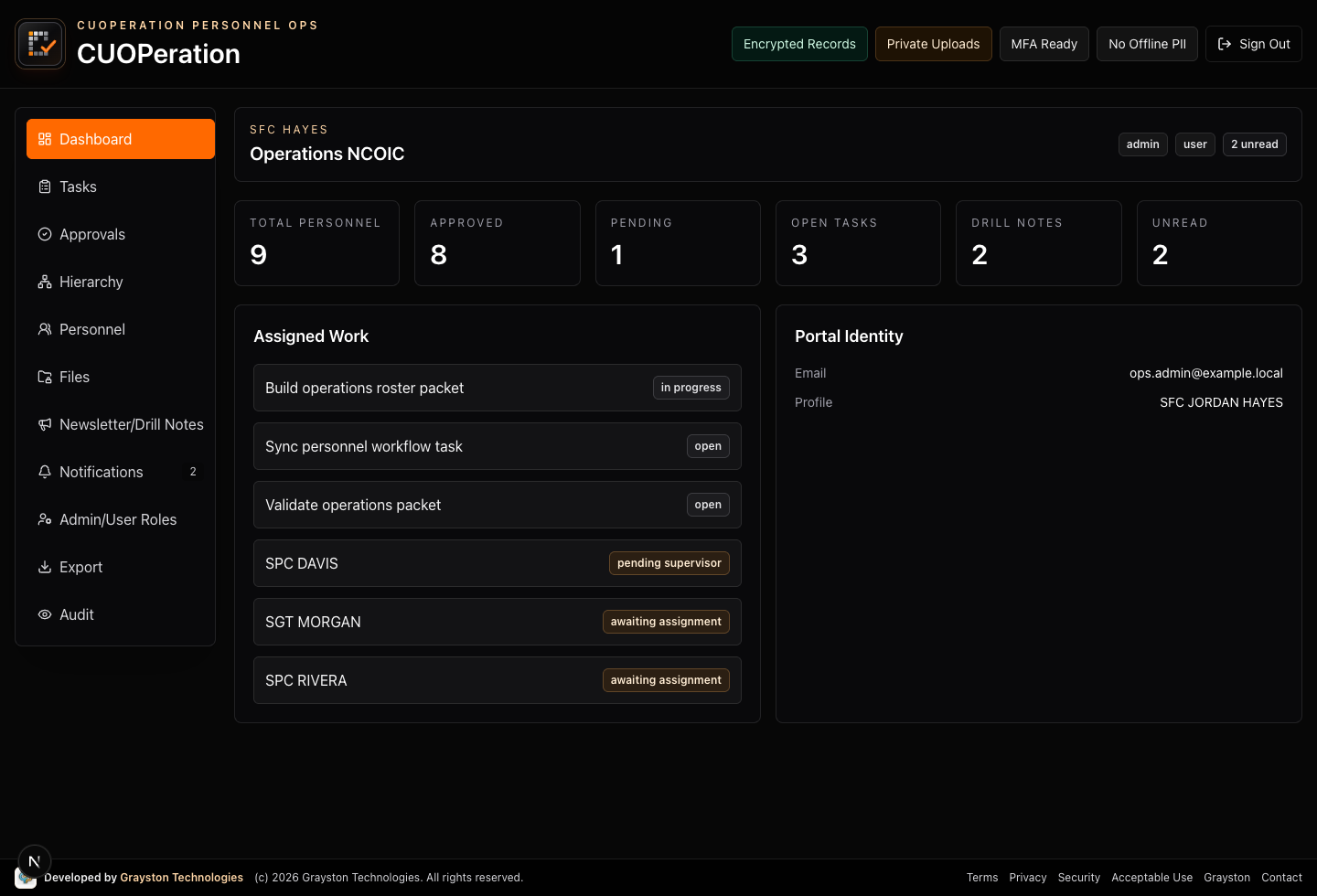1317x896 pixels.
Task: Open the Audit page
Action: [x=121, y=614]
